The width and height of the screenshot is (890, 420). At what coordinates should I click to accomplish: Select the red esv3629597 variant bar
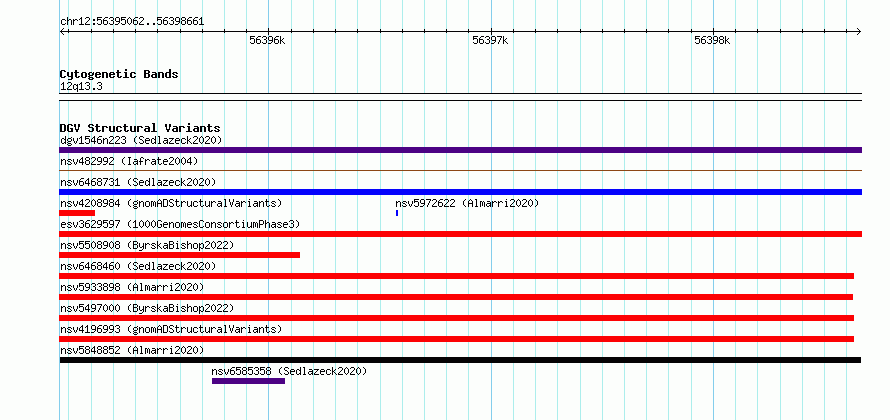tap(460, 234)
